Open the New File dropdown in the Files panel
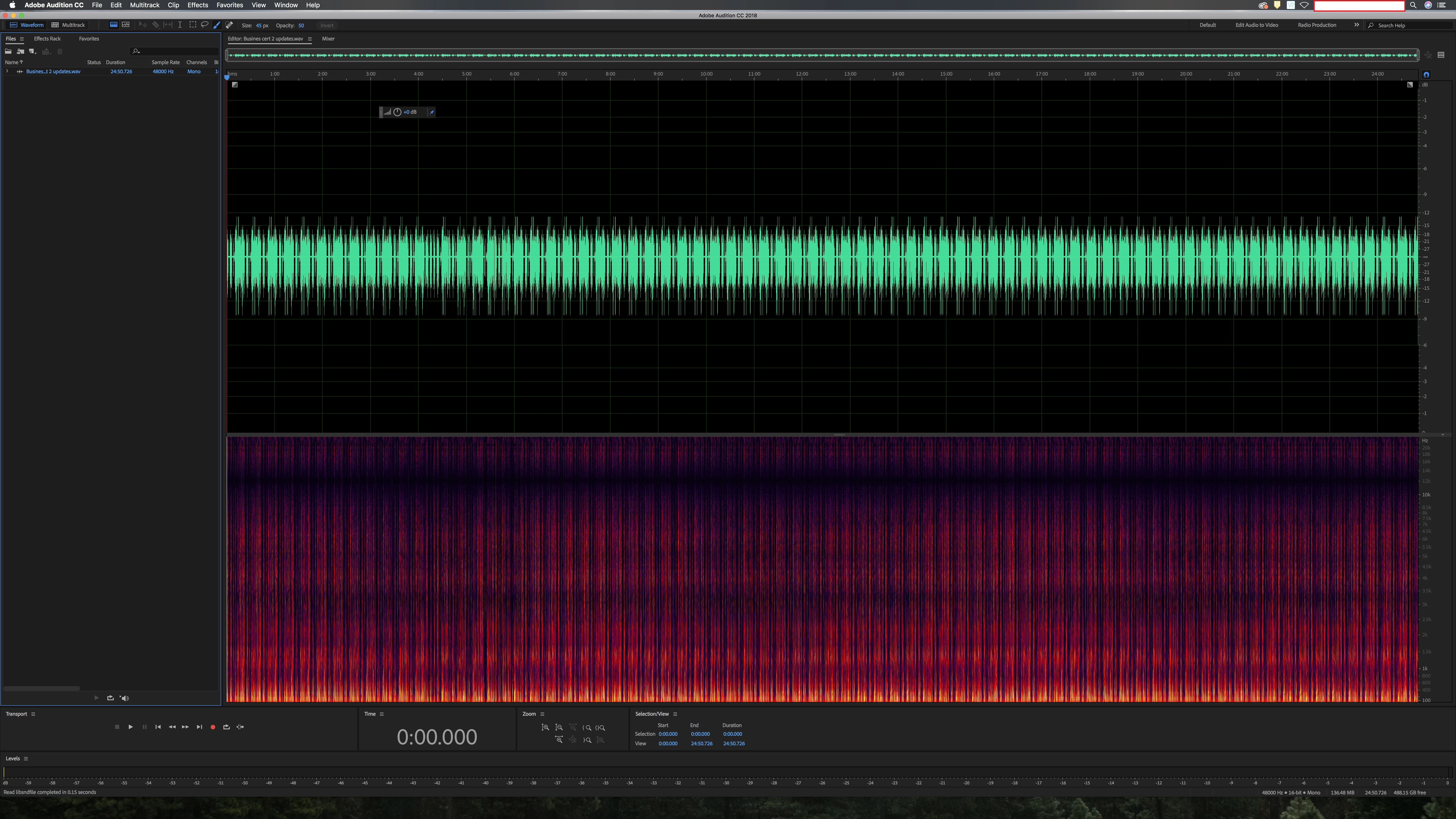 tap(33, 51)
